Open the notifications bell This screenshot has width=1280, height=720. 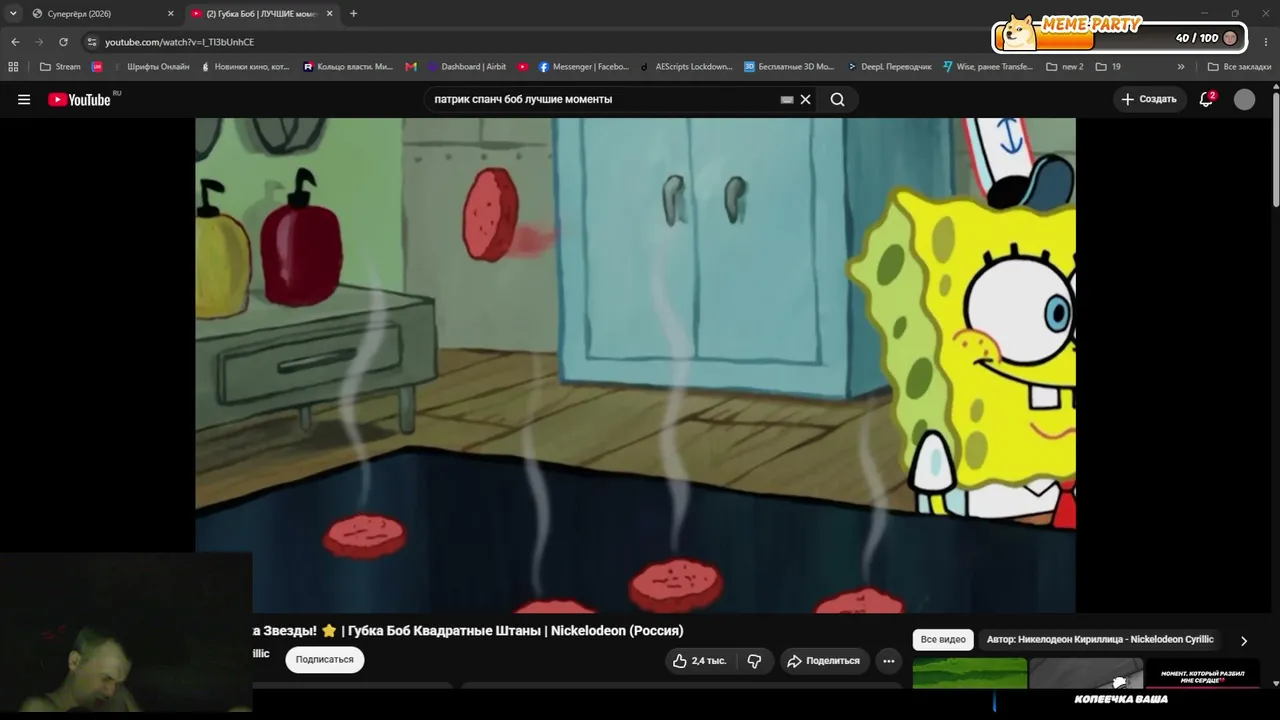(1206, 99)
